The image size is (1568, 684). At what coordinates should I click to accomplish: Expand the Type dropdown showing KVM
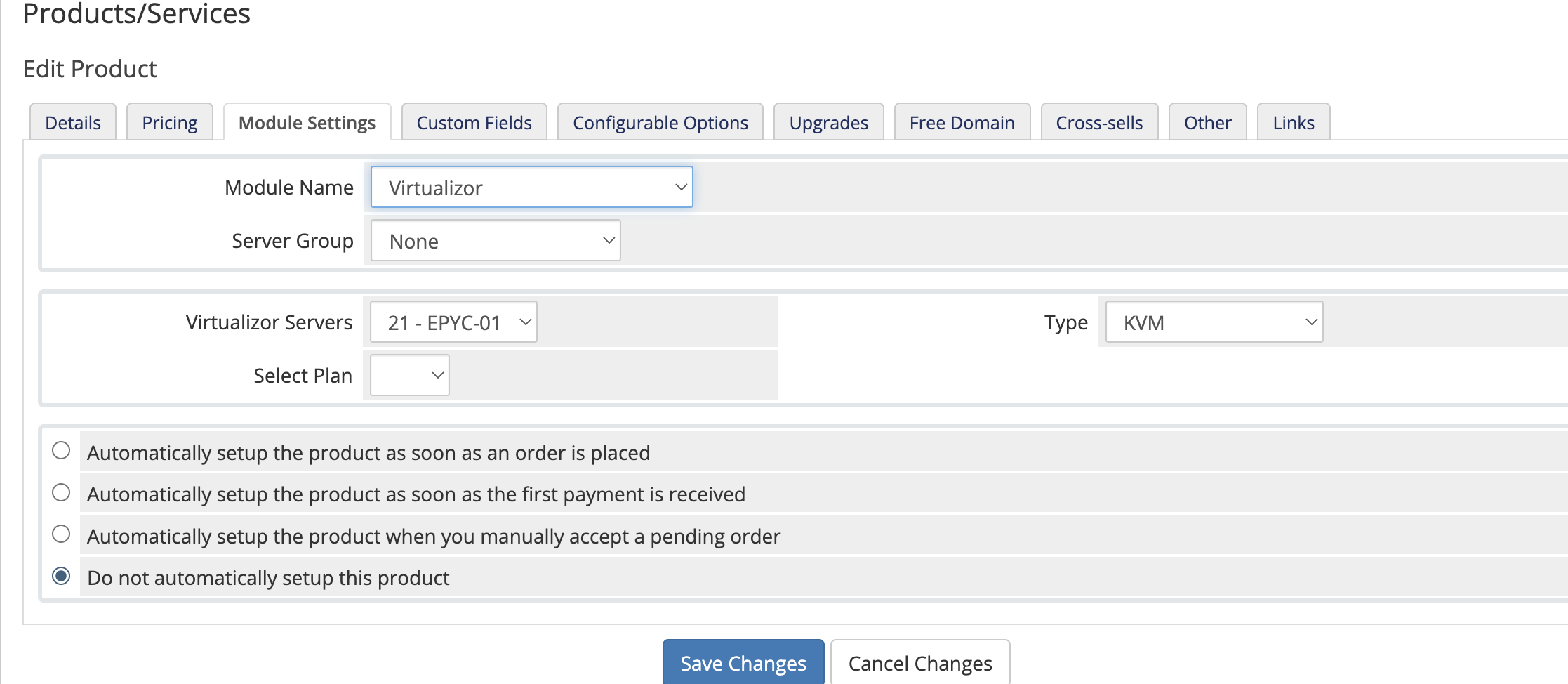point(1214,322)
